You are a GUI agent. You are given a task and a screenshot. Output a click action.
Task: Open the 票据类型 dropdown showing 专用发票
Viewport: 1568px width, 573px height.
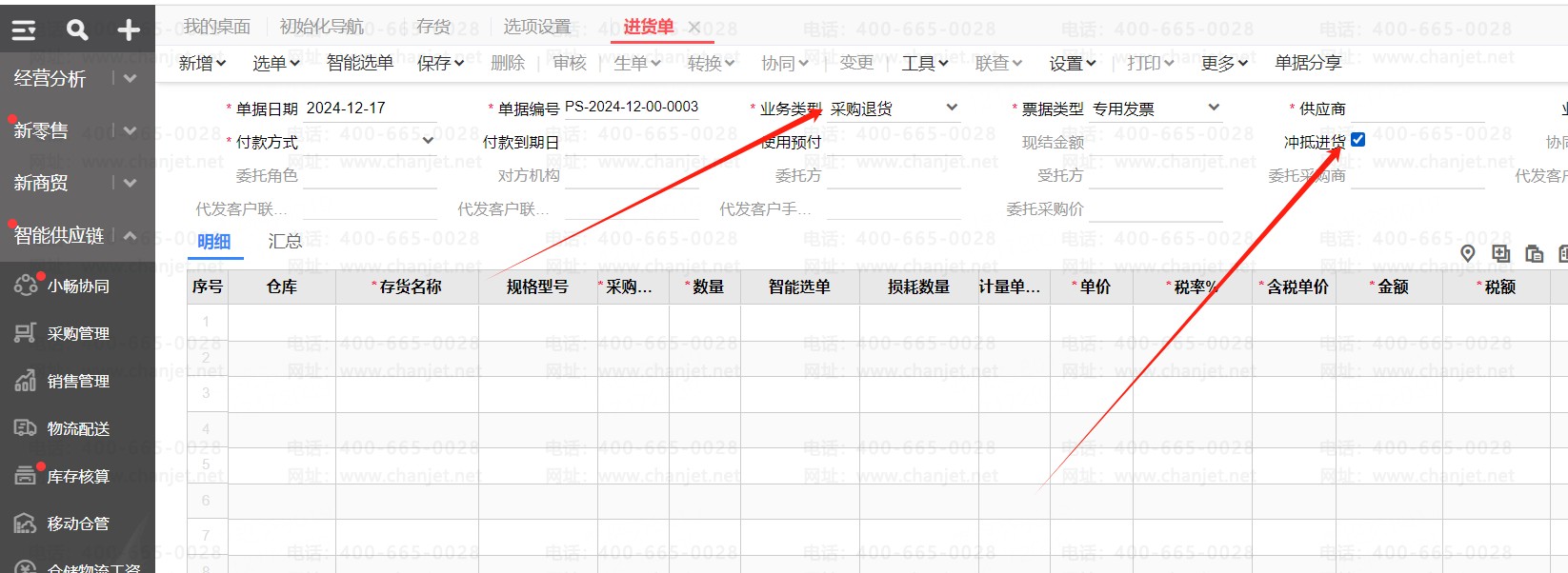tap(1214, 108)
